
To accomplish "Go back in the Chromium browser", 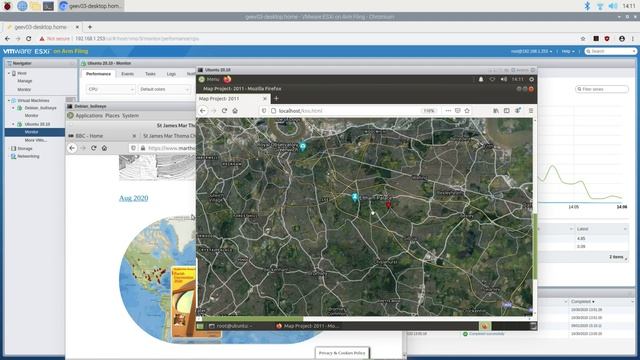I will coord(7,38).
